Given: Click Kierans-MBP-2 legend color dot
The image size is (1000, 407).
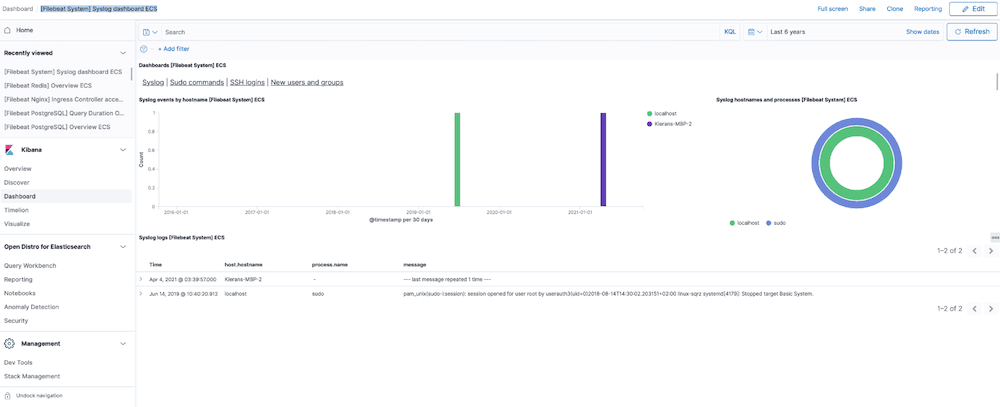Looking at the screenshot, I should click(649, 124).
